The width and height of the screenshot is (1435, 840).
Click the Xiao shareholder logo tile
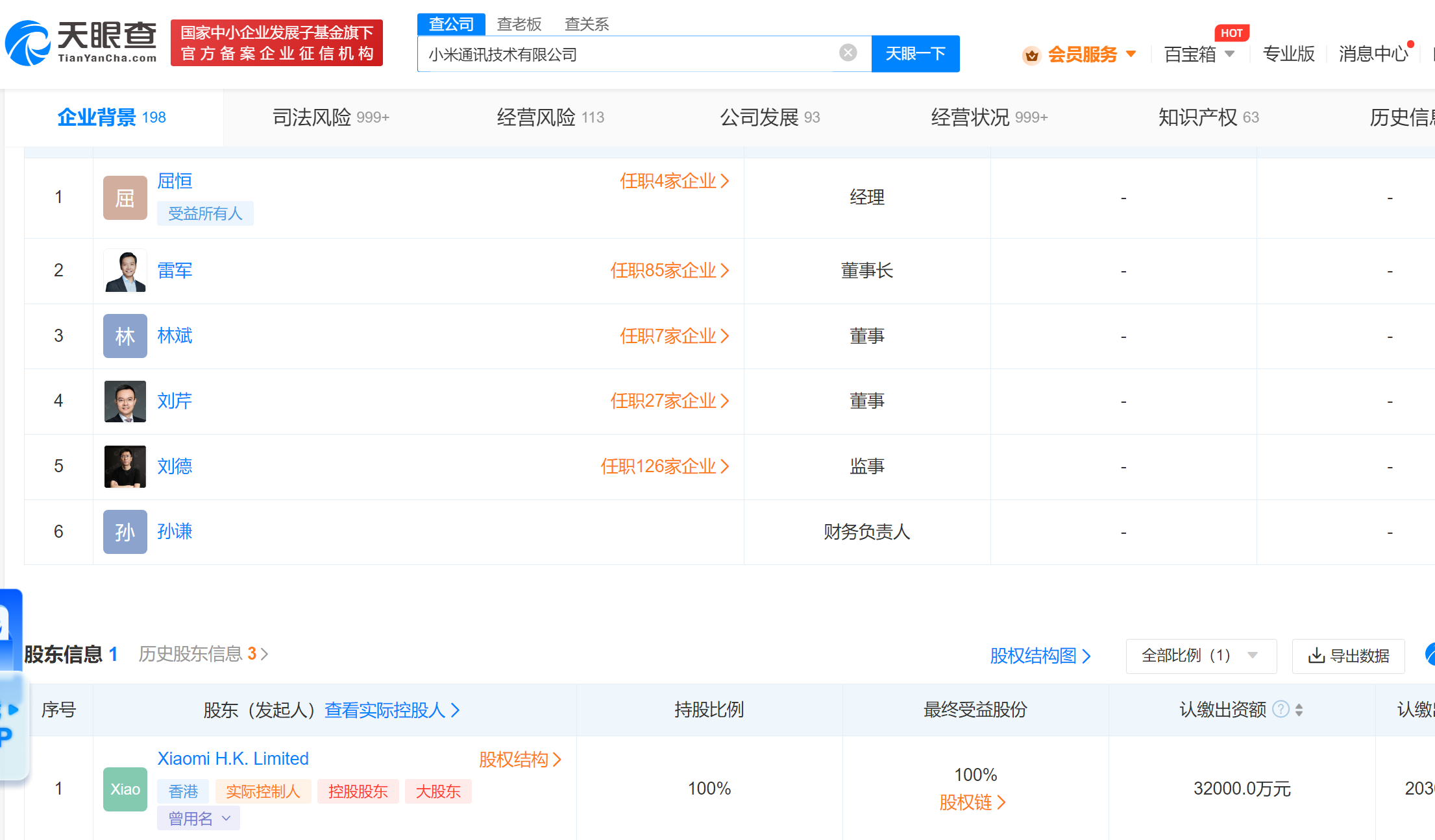click(x=125, y=789)
